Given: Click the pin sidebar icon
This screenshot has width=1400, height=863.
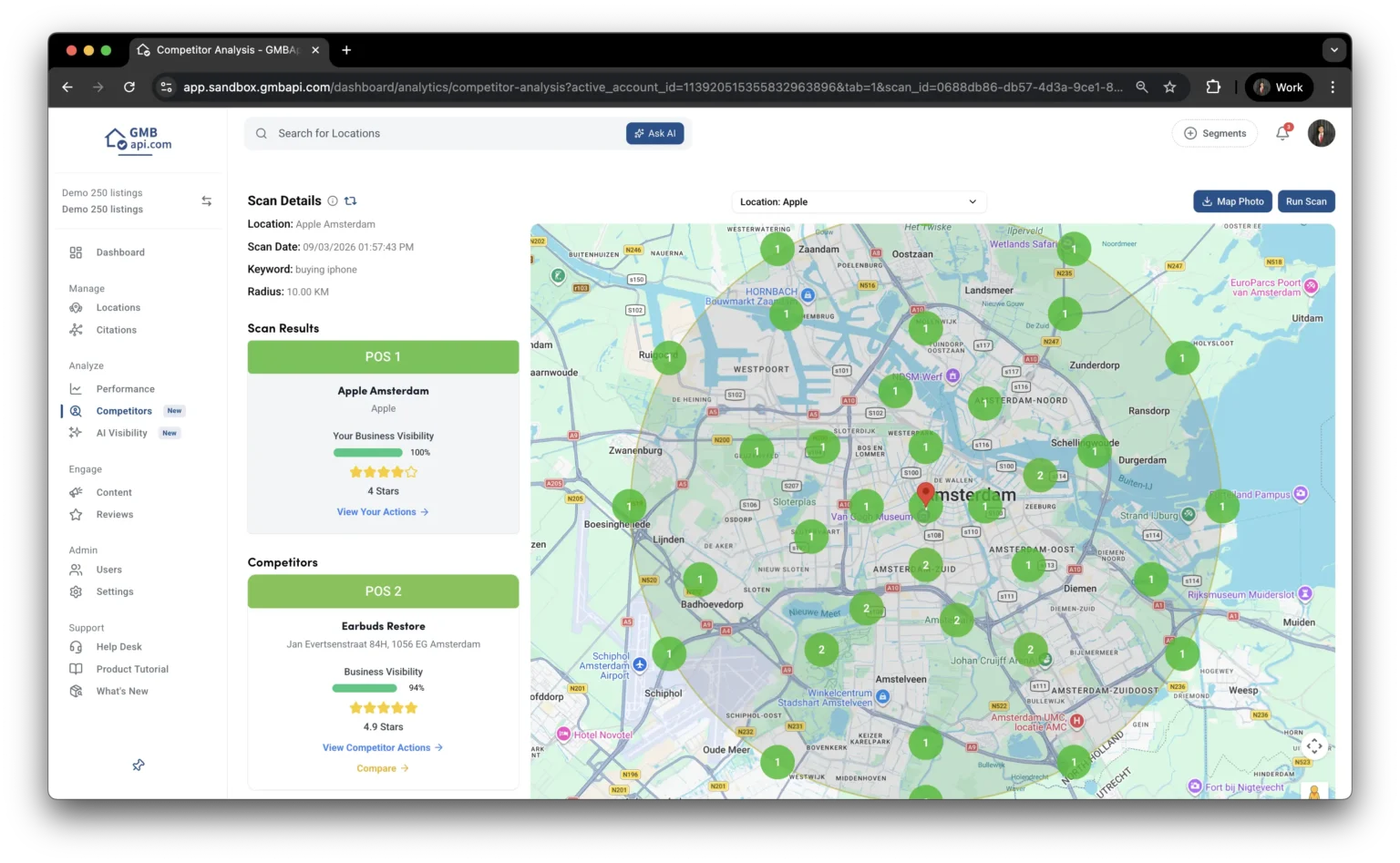Looking at the screenshot, I should coord(139,765).
